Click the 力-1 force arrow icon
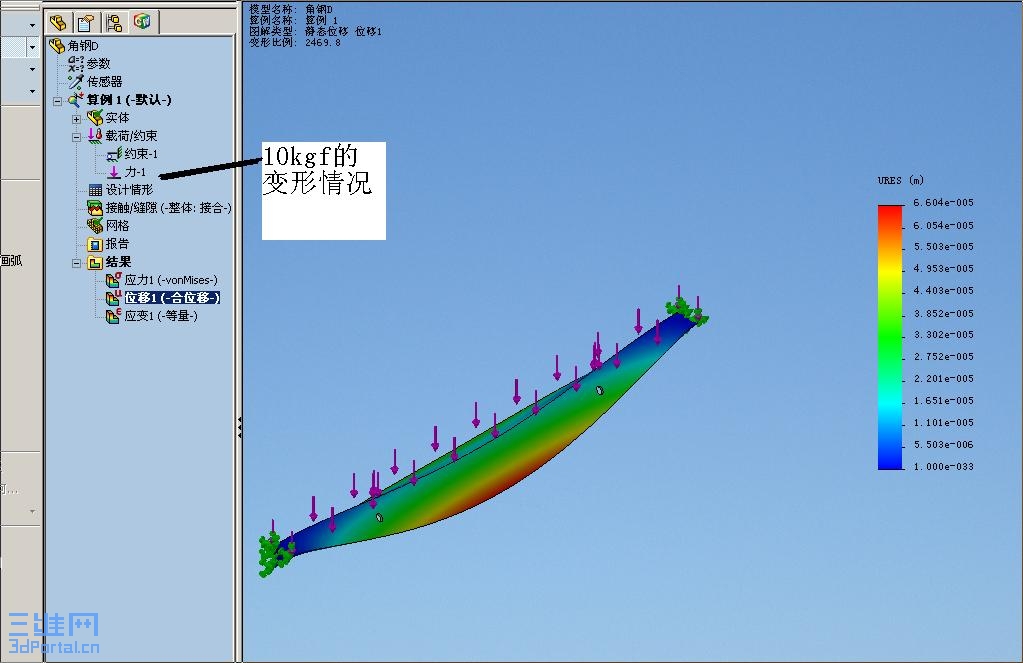The height and width of the screenshot is (663, 1023). (114, 172)
